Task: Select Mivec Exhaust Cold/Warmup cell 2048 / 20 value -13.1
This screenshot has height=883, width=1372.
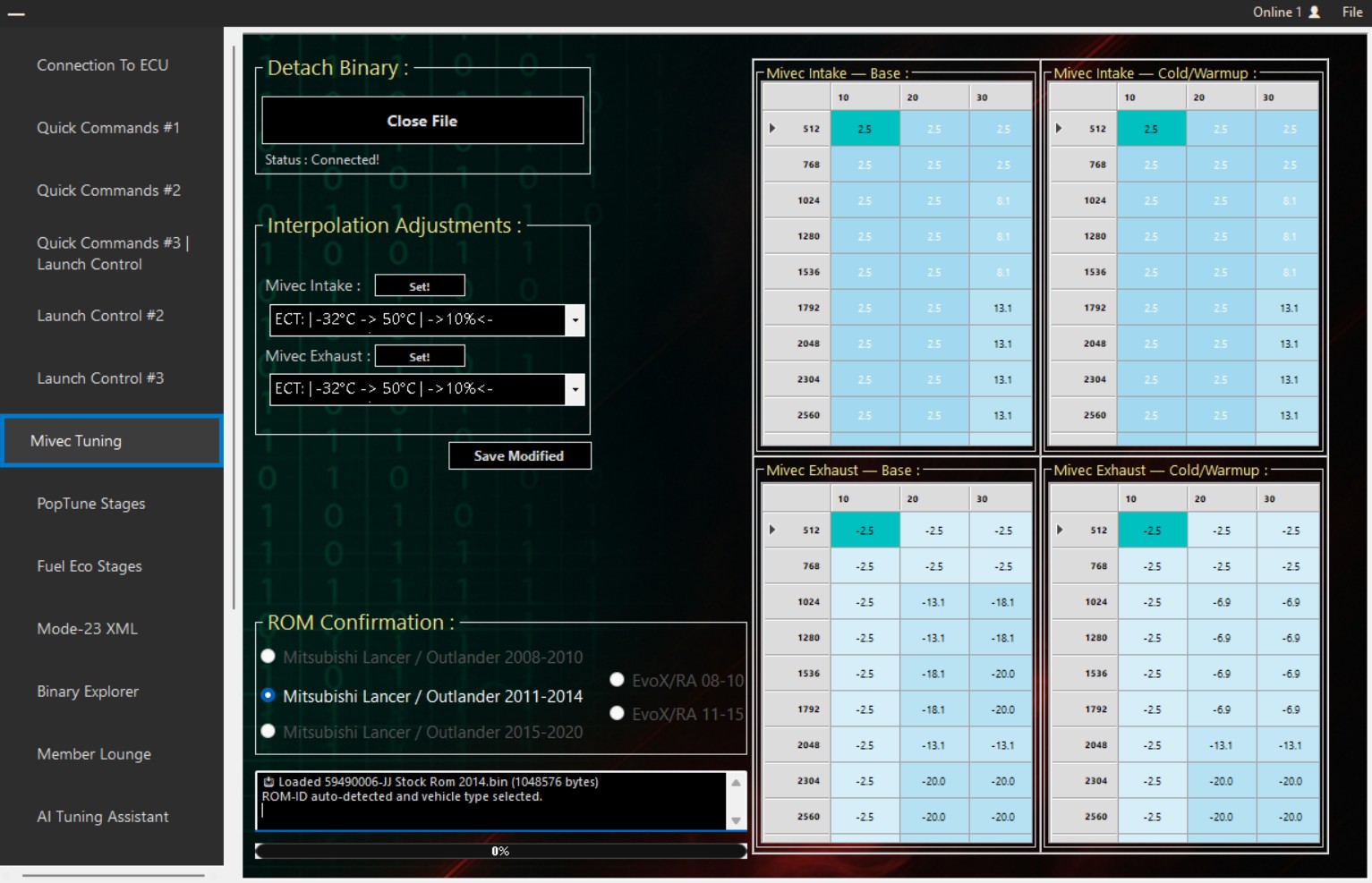Action: pos(1221,745)
